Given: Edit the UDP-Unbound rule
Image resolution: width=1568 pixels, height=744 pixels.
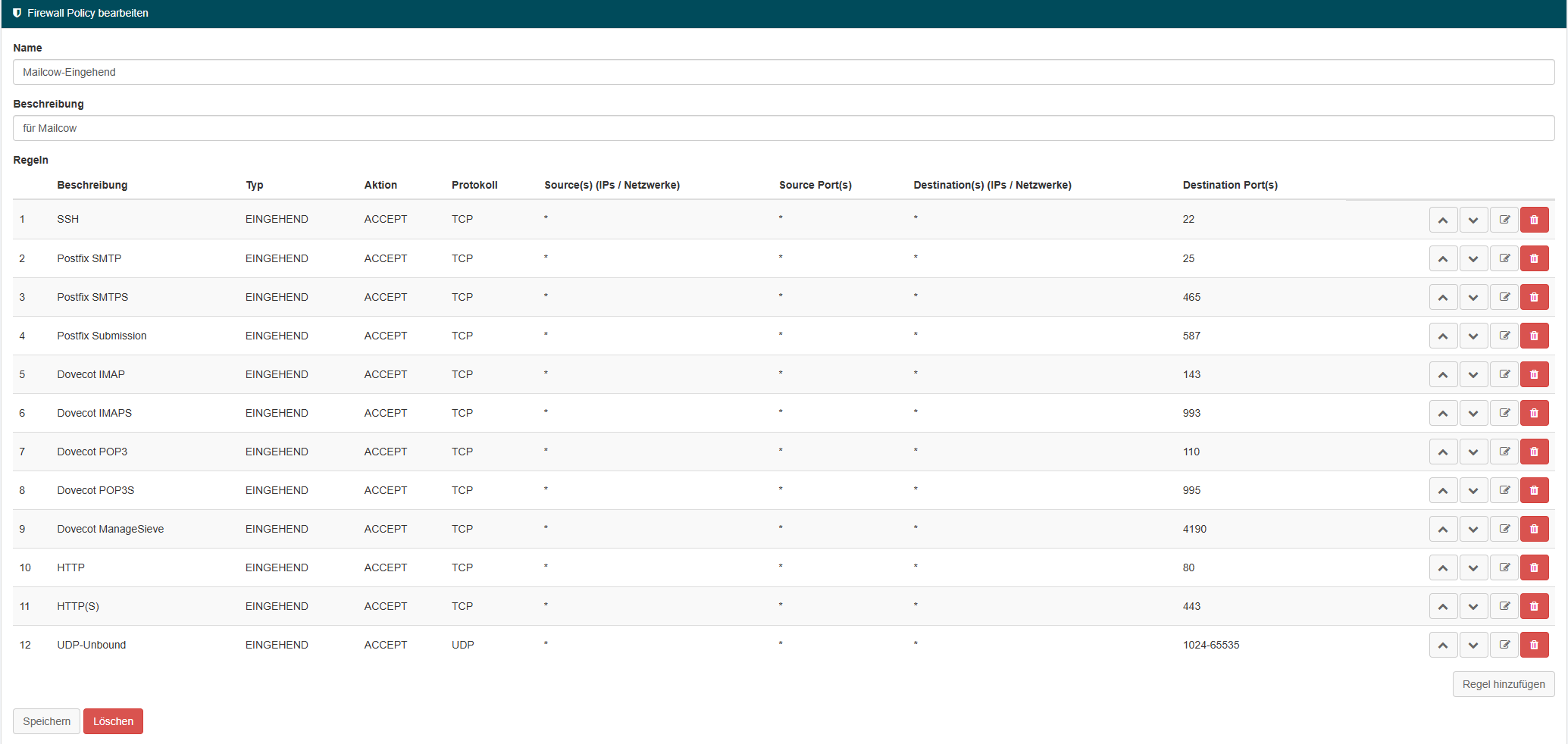Looking at the screenshot, I should click(1504, 645).
